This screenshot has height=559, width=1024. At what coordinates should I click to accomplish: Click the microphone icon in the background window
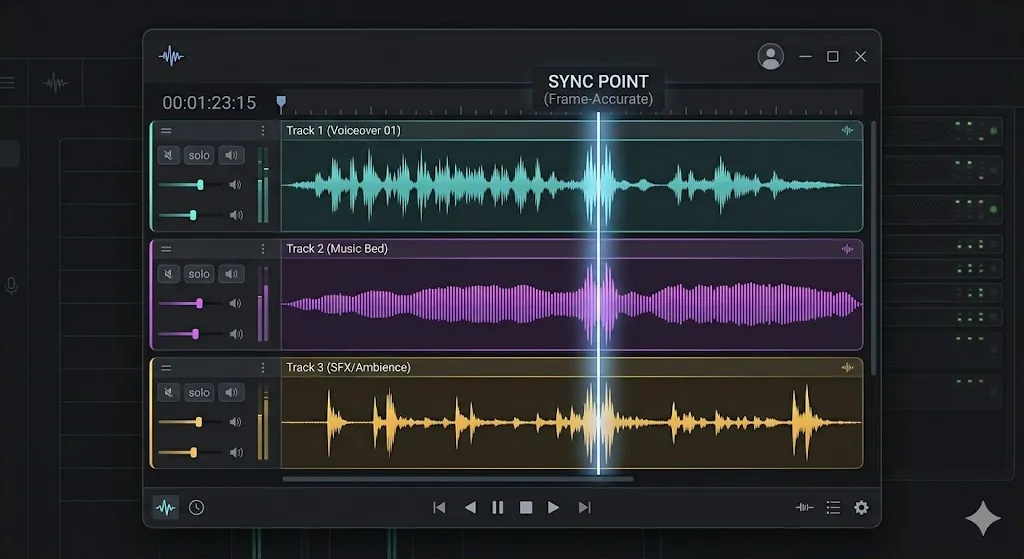coord(11,286)
